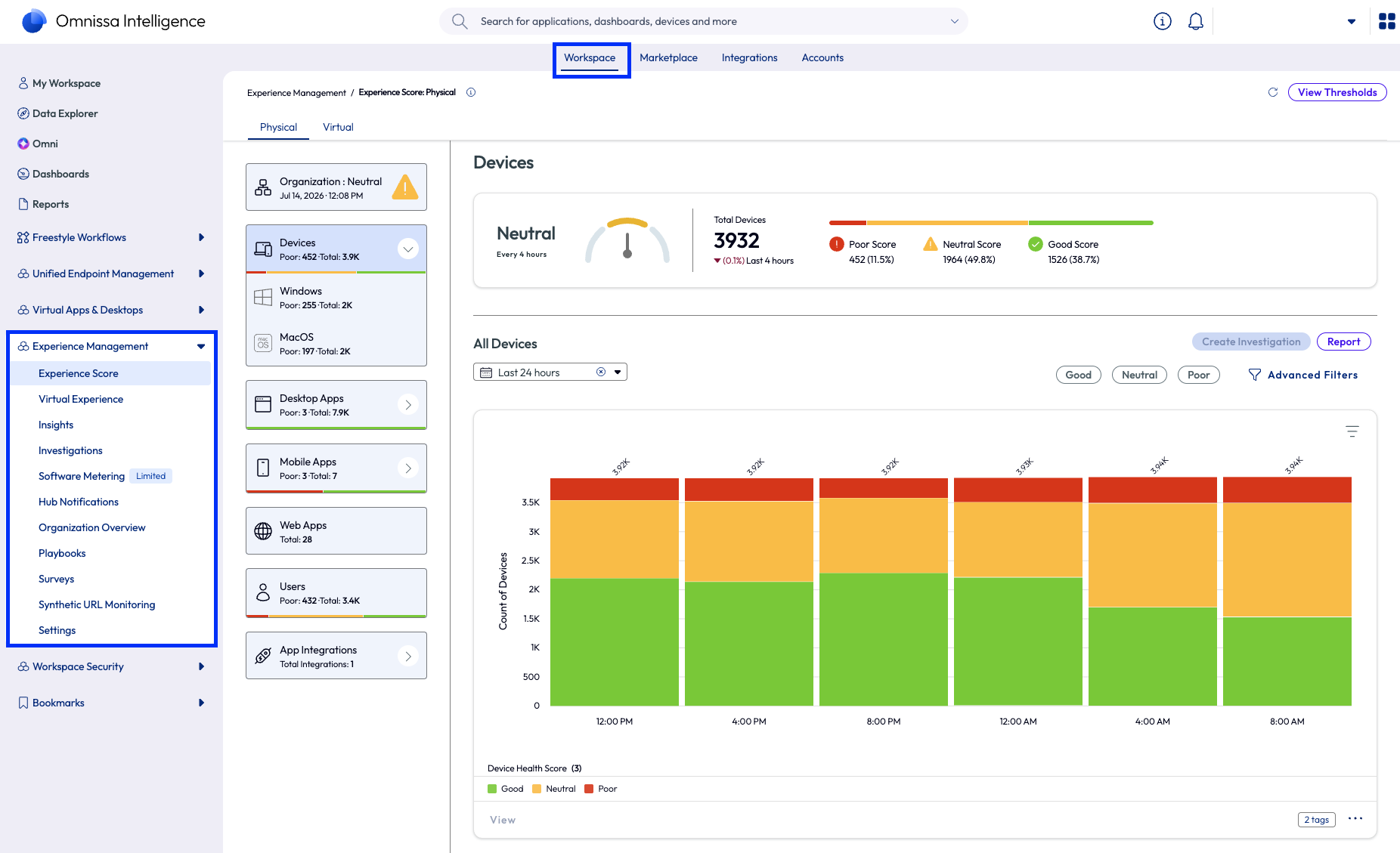
Task: Click the View Thresholds button
Action: tap(1337, 92)
